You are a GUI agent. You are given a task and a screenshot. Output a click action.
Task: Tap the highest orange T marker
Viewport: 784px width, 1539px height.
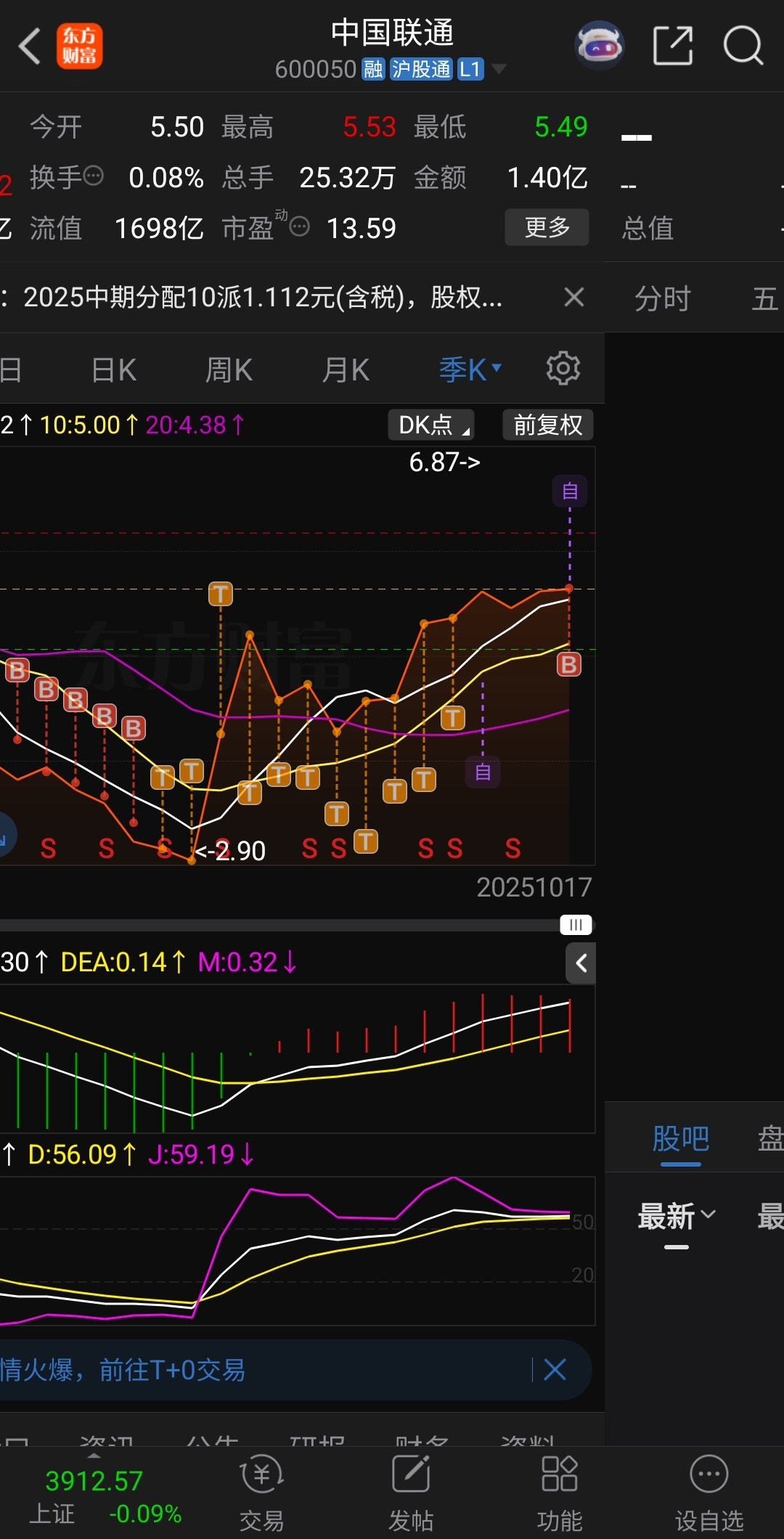(x=221, y=594)
